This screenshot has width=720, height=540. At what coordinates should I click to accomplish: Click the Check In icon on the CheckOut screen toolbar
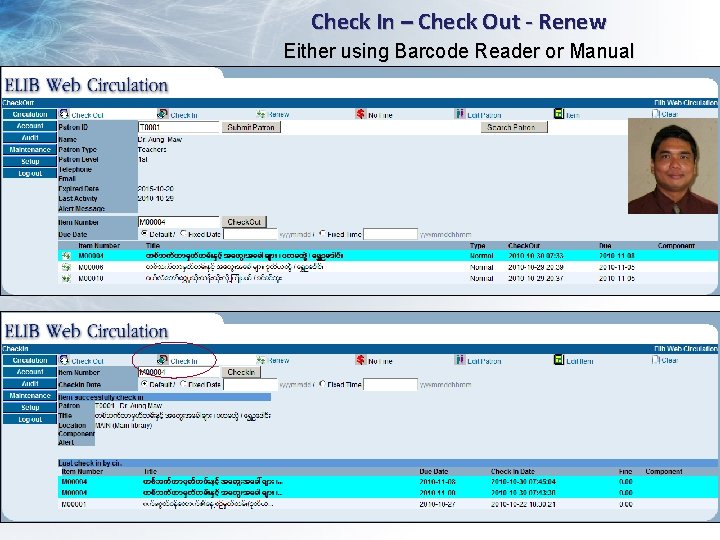click(163, 114)
